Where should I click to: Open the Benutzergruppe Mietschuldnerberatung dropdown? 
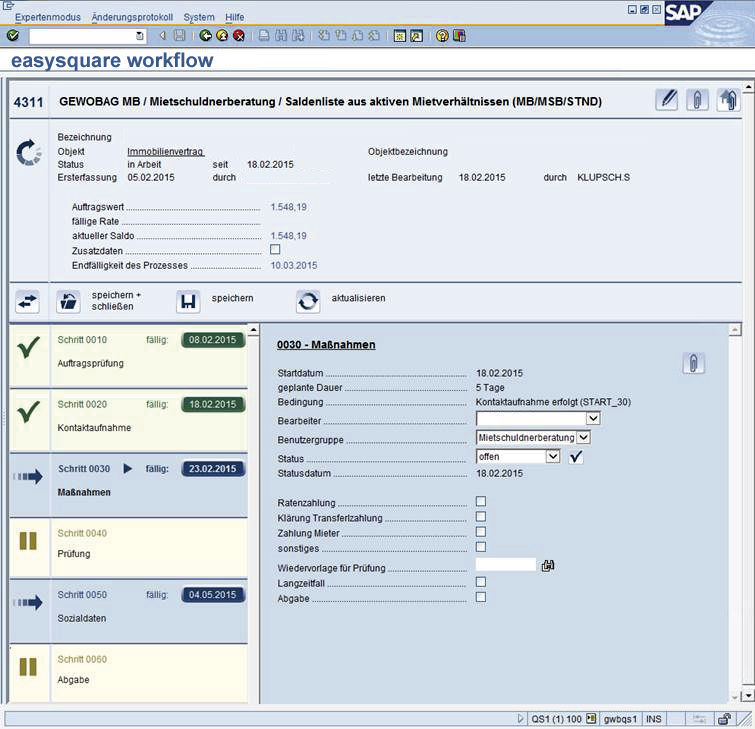(584, 437)
